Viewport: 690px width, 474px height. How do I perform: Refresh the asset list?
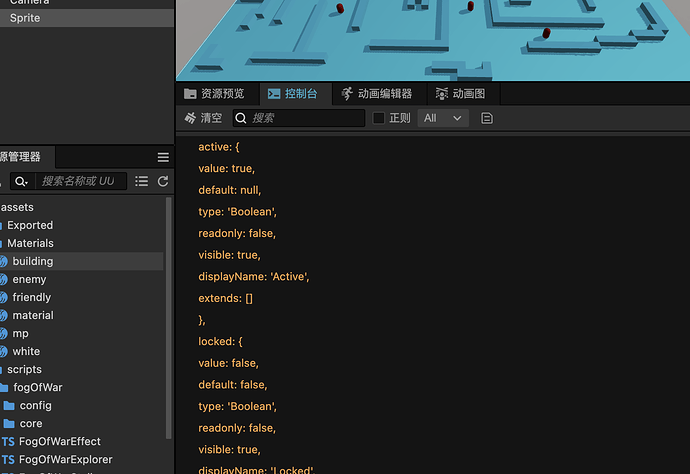click(x=163, y=181)
